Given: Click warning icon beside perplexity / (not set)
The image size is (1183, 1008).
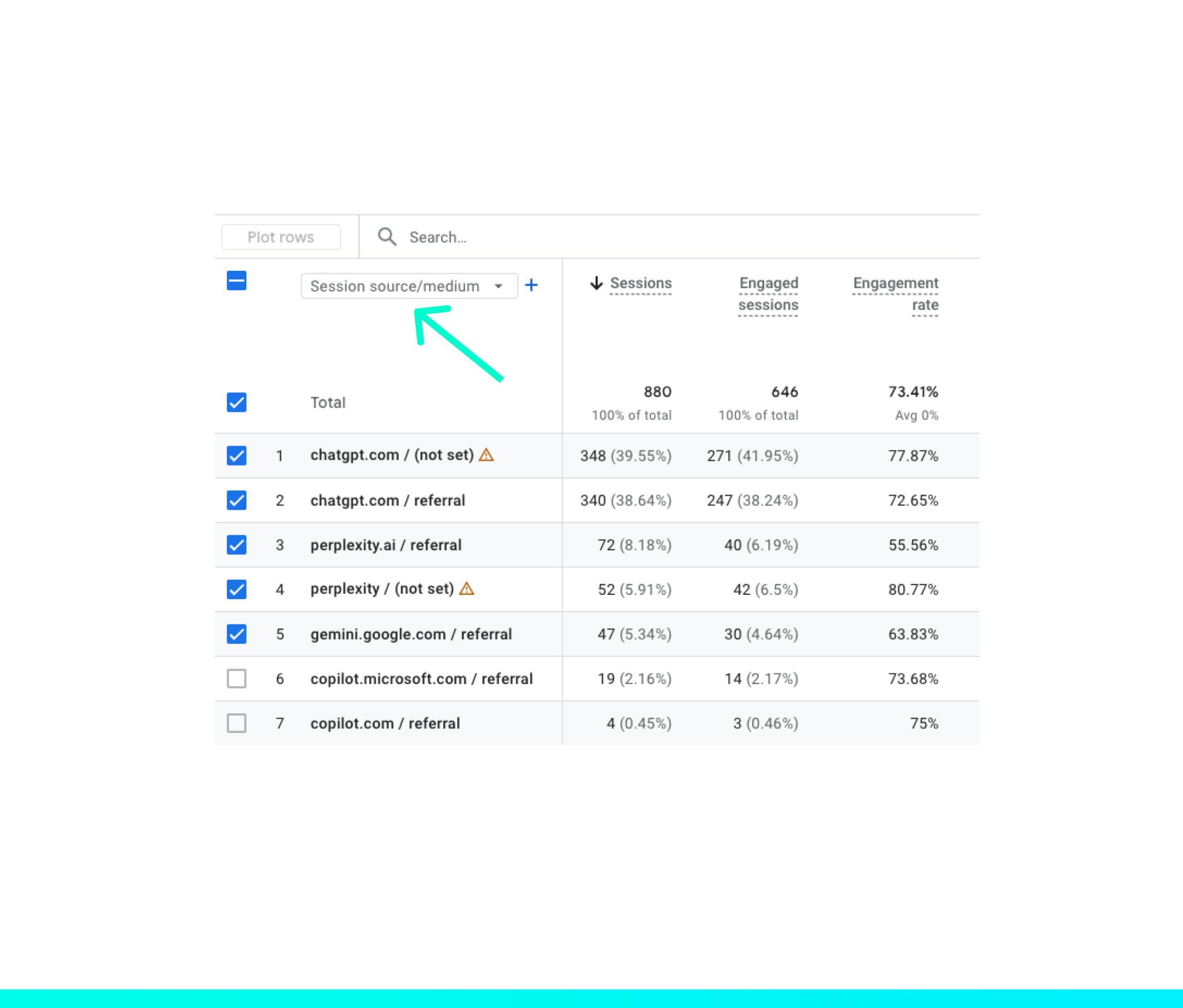Looking at the screenshot, I should tap(466, 588).
